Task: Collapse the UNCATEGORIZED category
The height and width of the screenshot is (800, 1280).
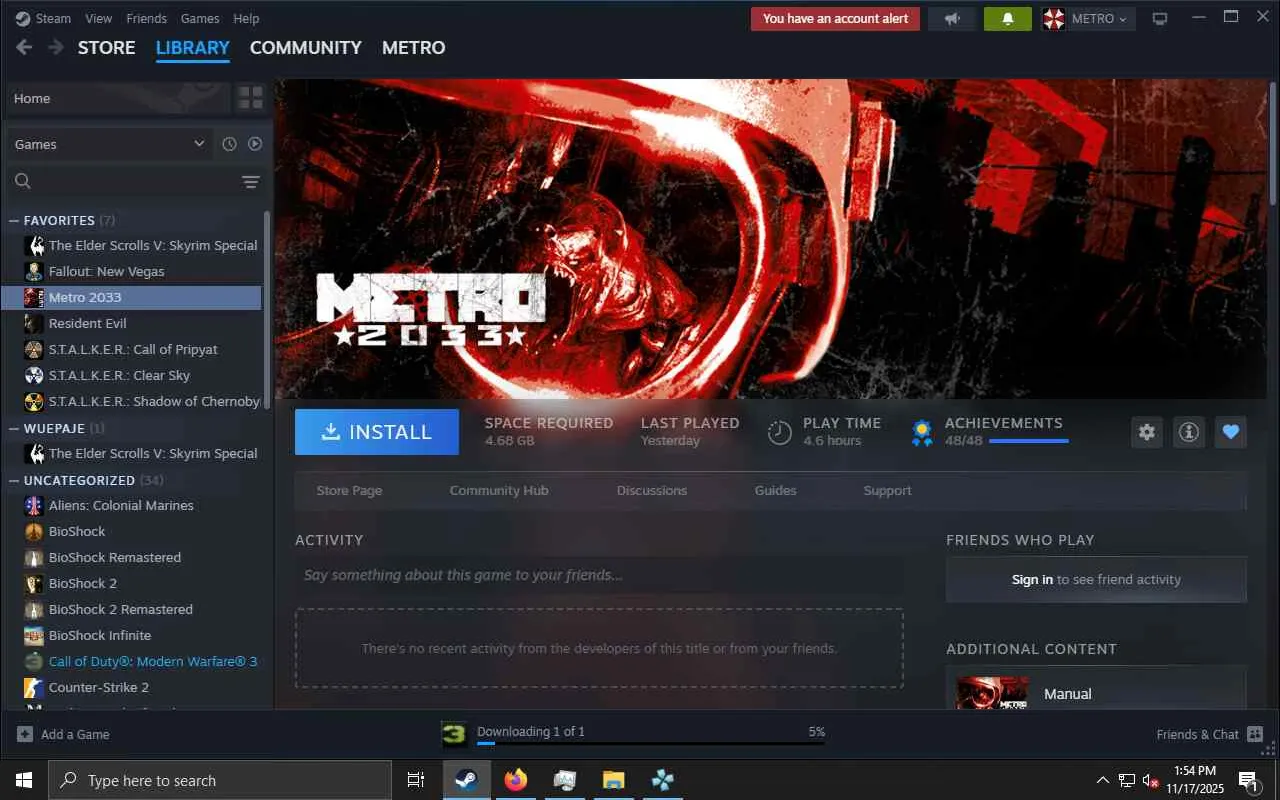Action: click(x=14, y=480)
